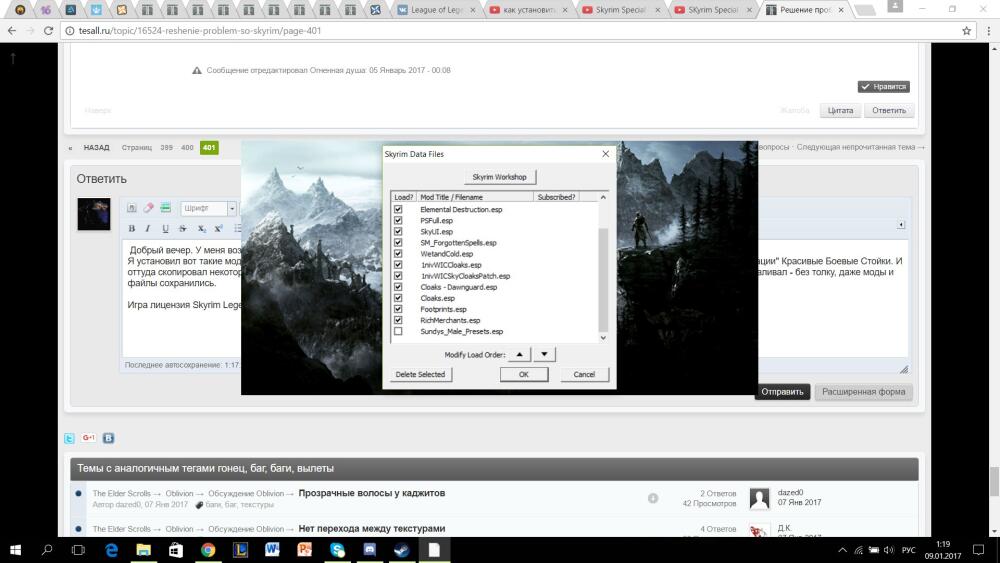Uncheck PSFull.esp in data files
Screen dimensions: 1000x563
point(398,221)
